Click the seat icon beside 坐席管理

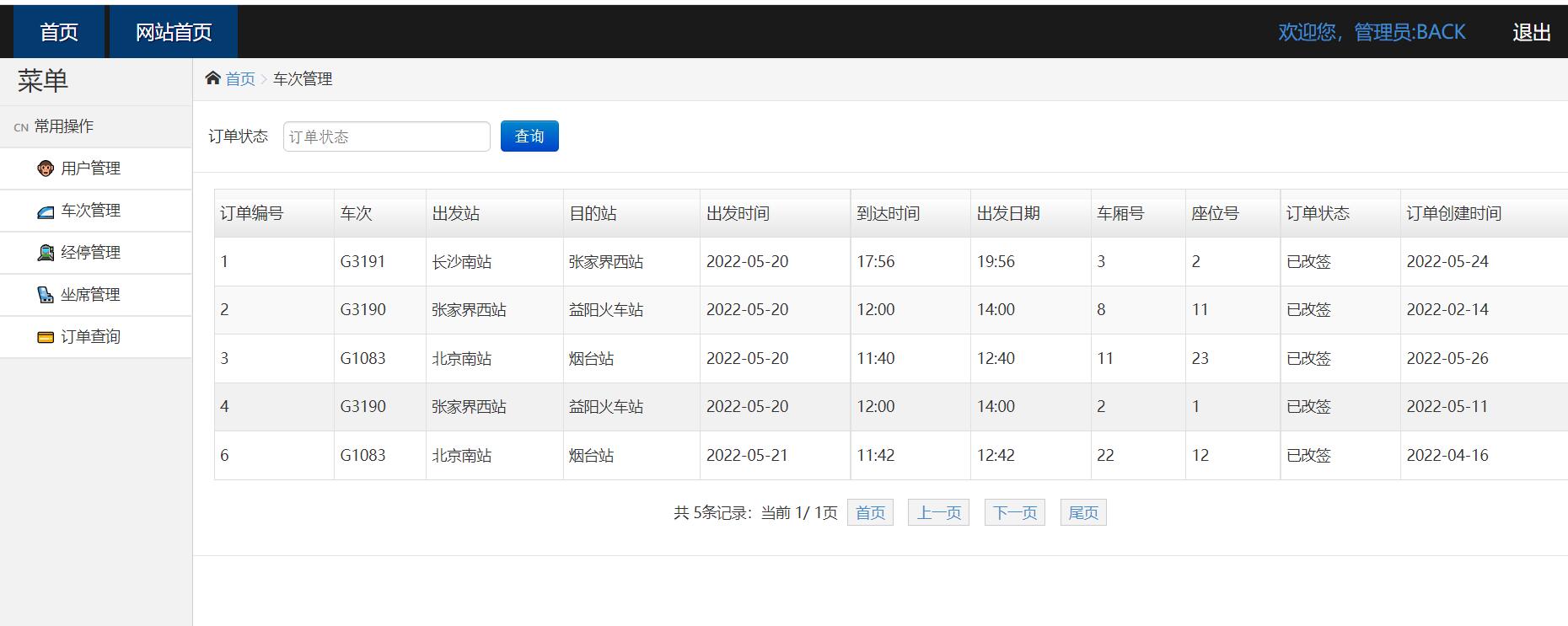(46, 295)
